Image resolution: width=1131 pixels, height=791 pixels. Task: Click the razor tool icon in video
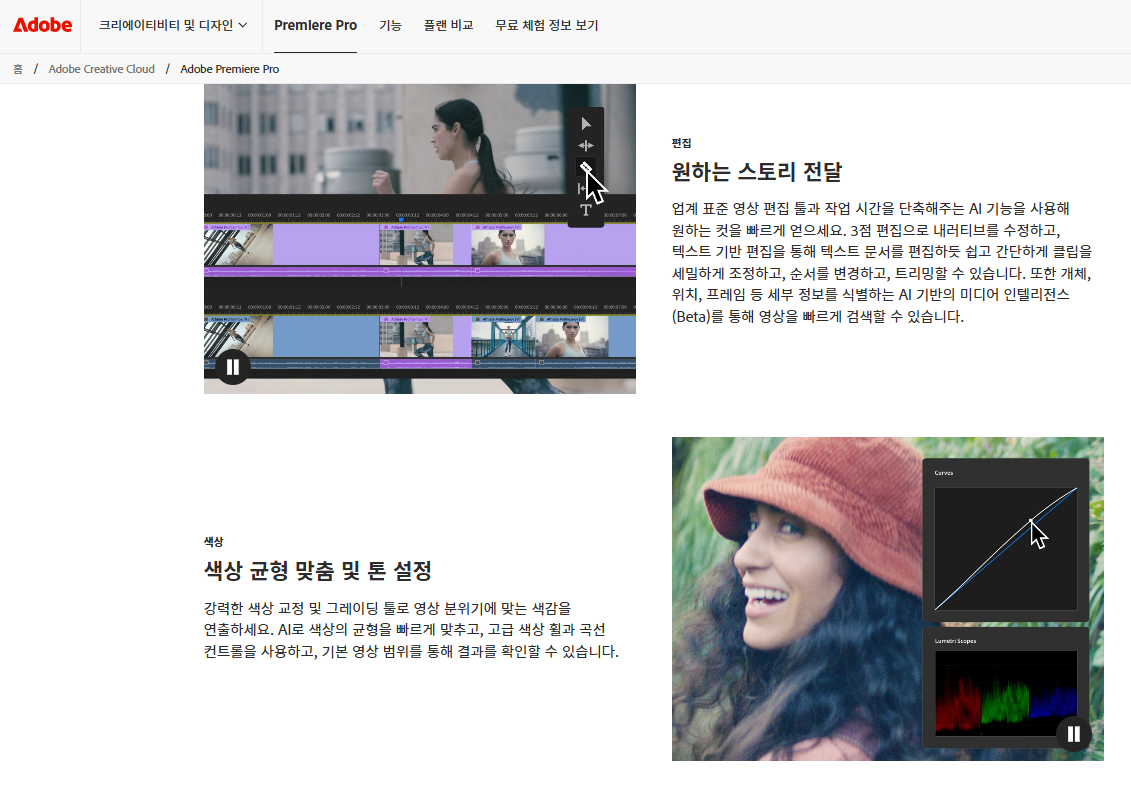coord(586,167)
